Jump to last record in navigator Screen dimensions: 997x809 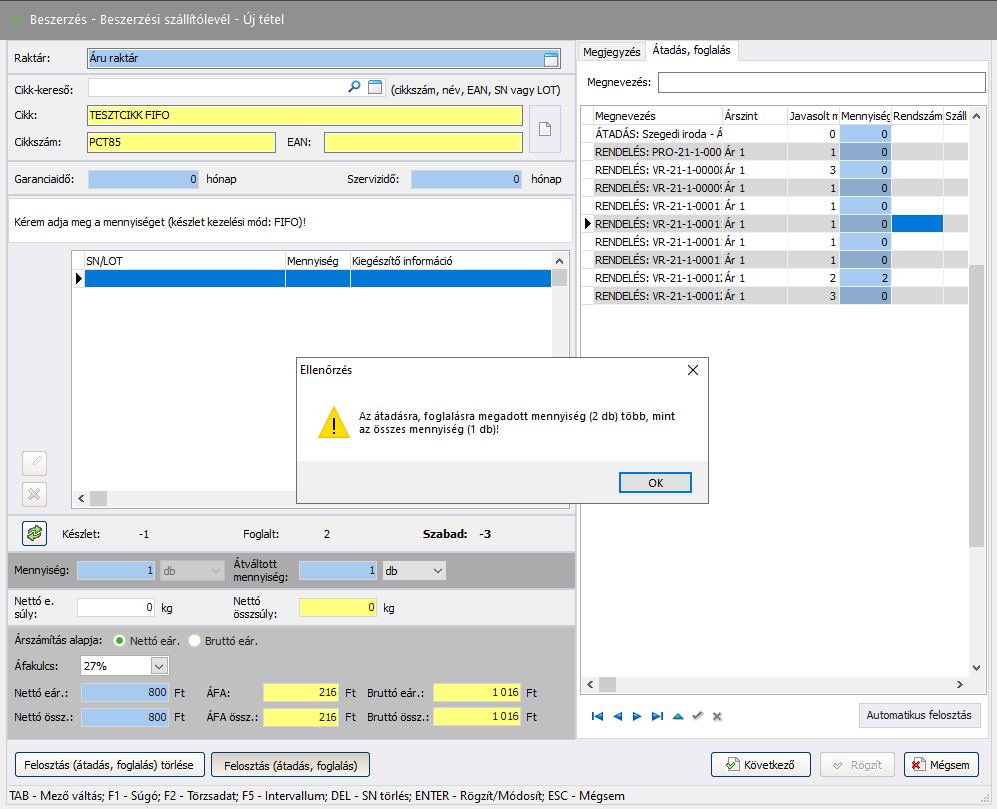(x=657, y=716)
